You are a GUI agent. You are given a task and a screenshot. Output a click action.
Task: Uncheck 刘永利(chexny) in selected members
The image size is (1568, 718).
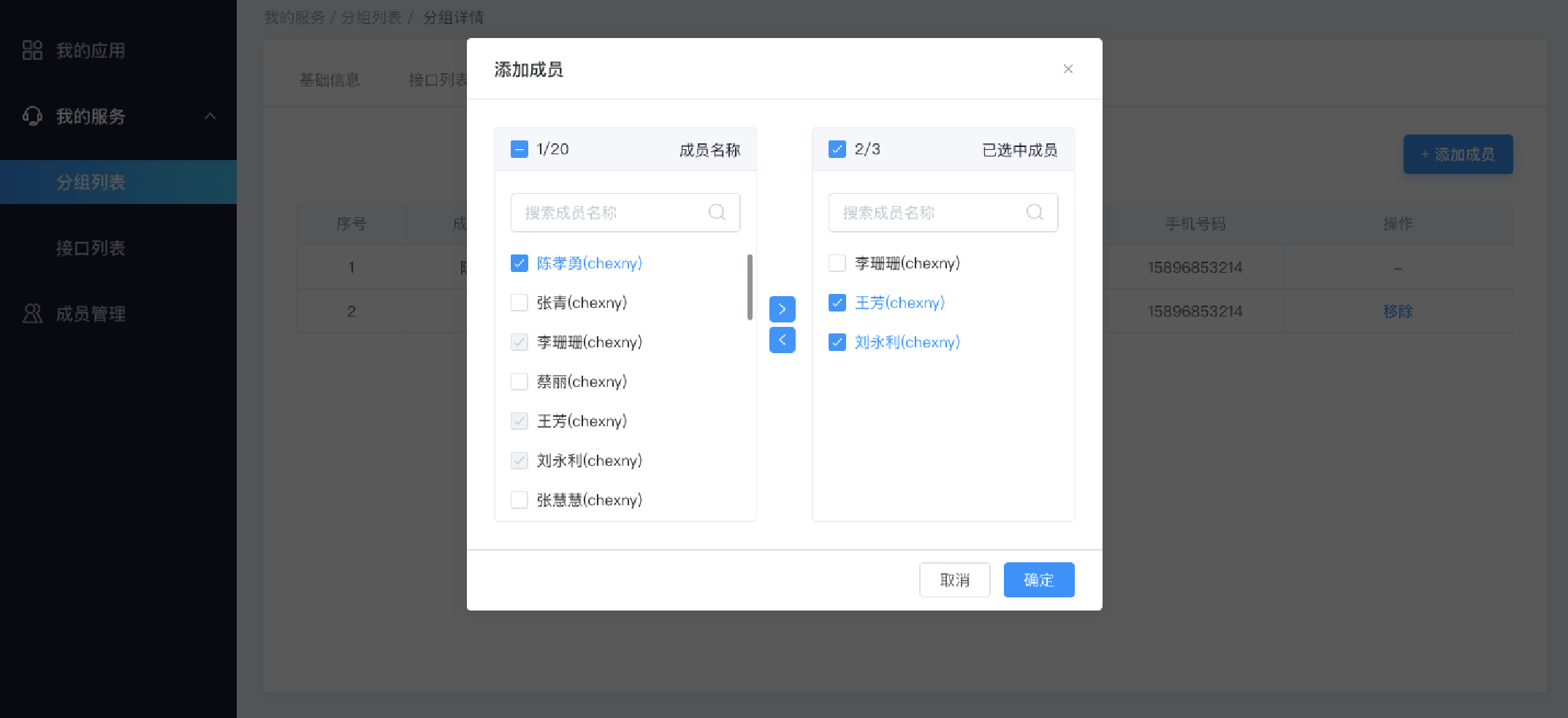pyautogui.click(x=837, y=342)
